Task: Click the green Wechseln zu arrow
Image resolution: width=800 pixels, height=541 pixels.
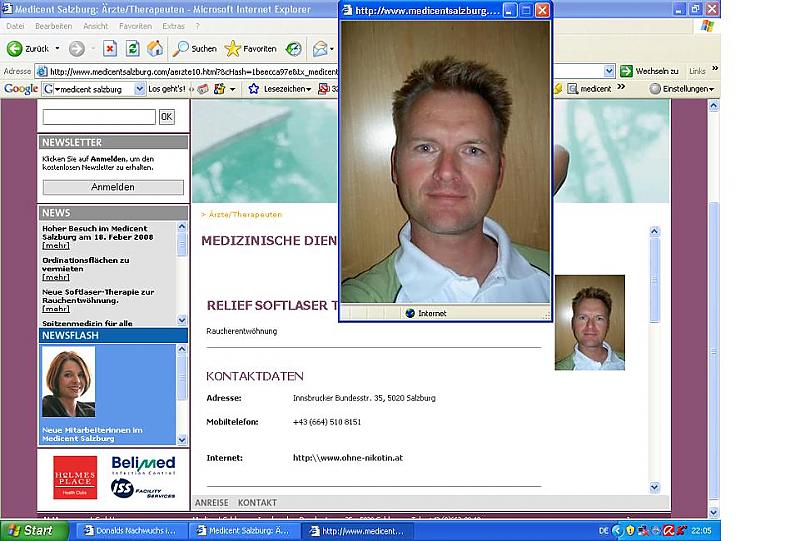Action: pos(626,71)
